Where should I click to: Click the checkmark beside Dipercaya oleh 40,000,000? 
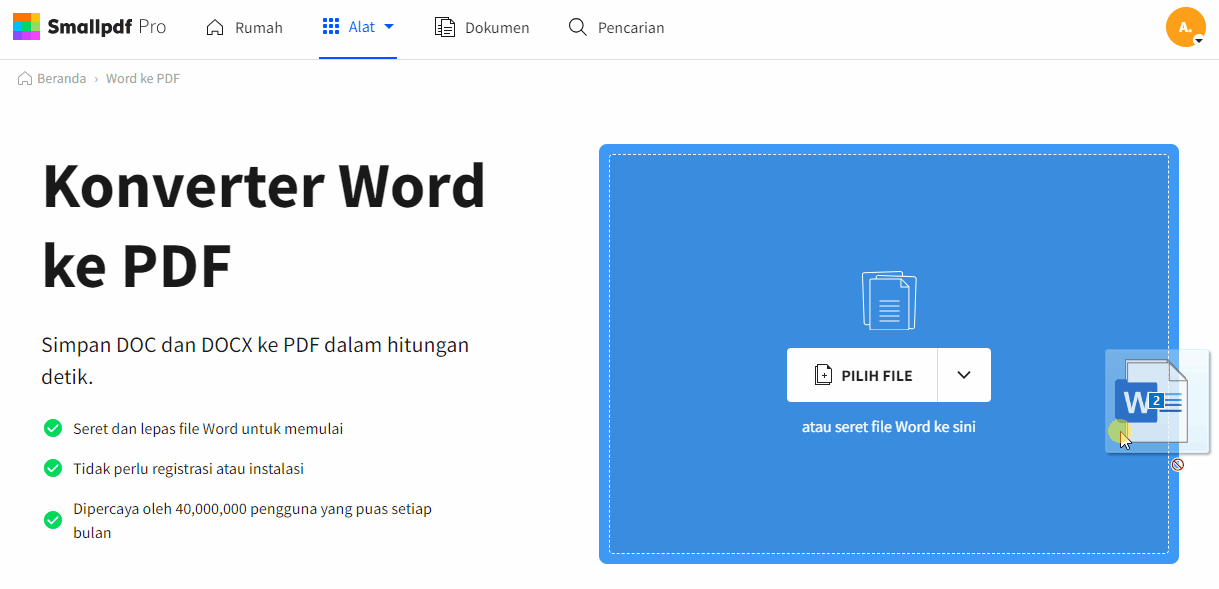(x=53, y=520)
